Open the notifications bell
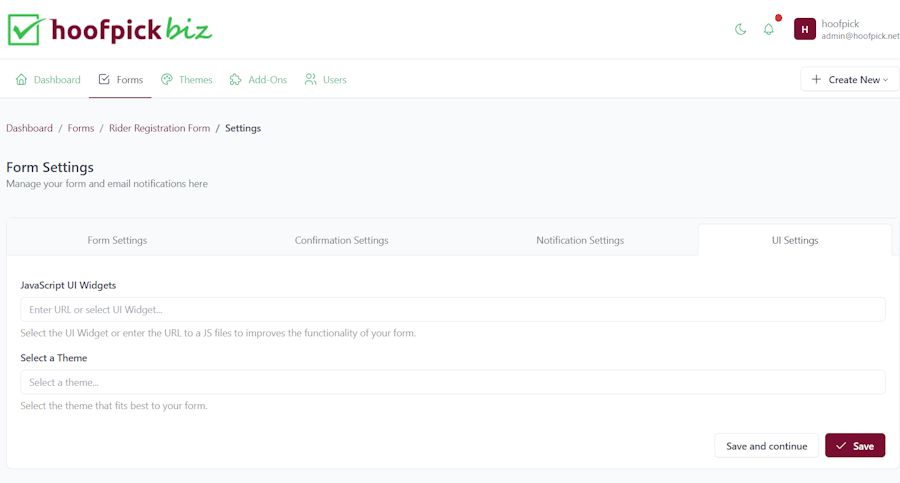This screenshot has width=900, height=483. tap(769, 29)
